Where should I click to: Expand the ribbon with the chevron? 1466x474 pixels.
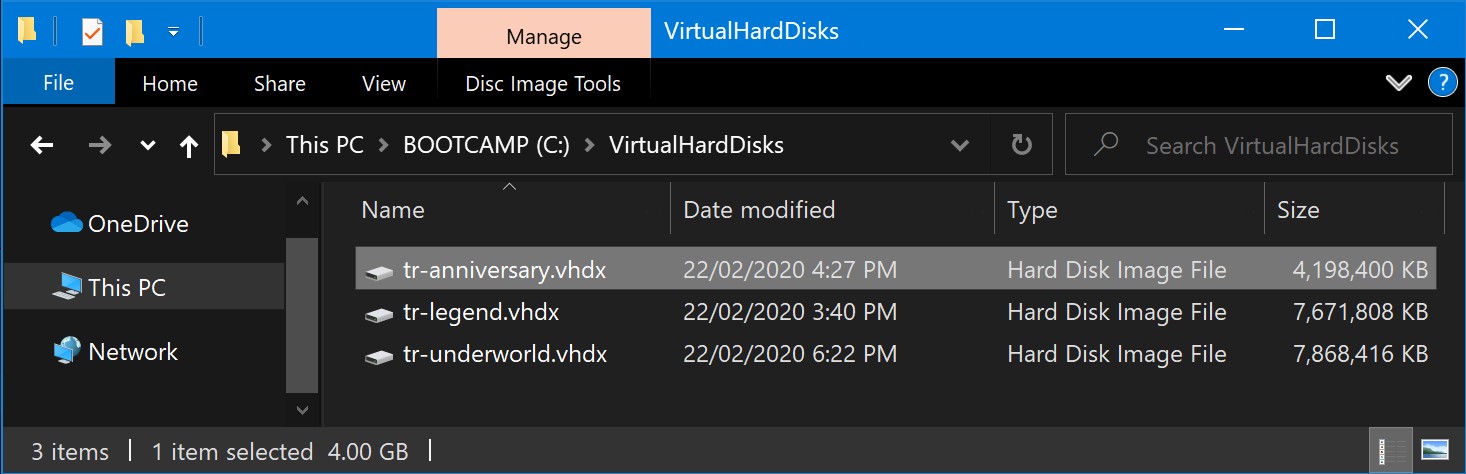point(1398,83)
